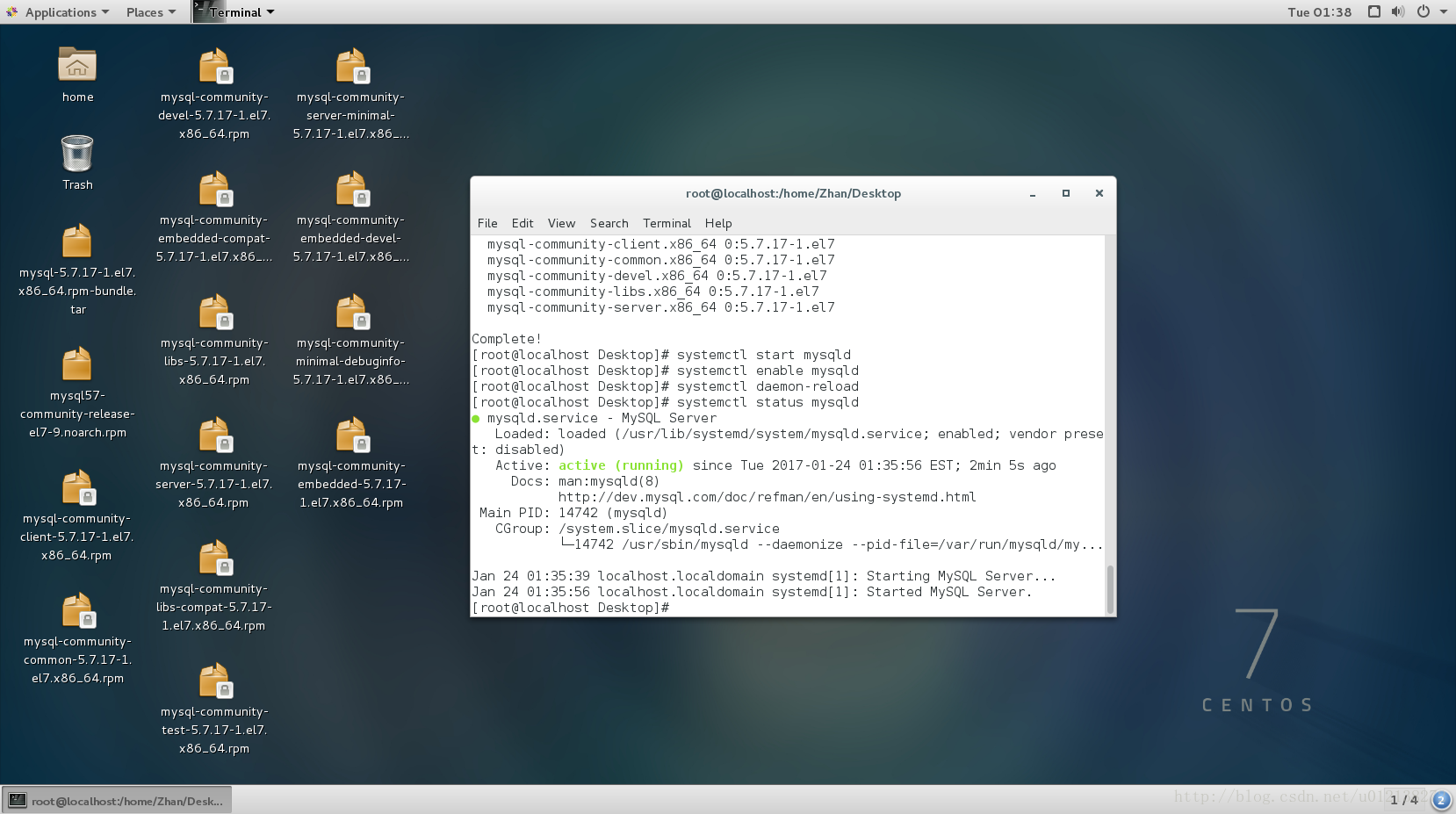Open the Help menu in terminal
This screenshot has width=1456, height=814.
(717, 223)
